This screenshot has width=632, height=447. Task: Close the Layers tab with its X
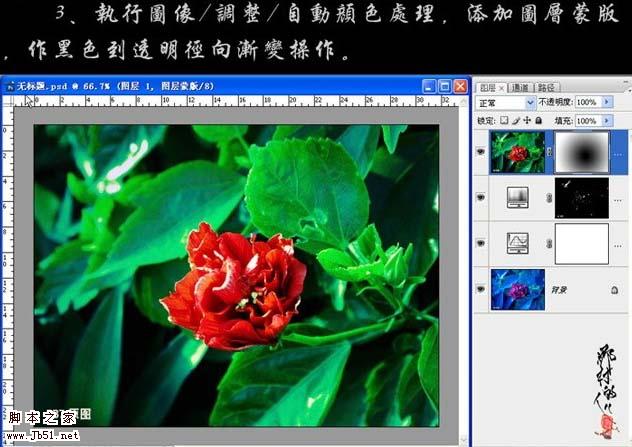tap(501, 87)
